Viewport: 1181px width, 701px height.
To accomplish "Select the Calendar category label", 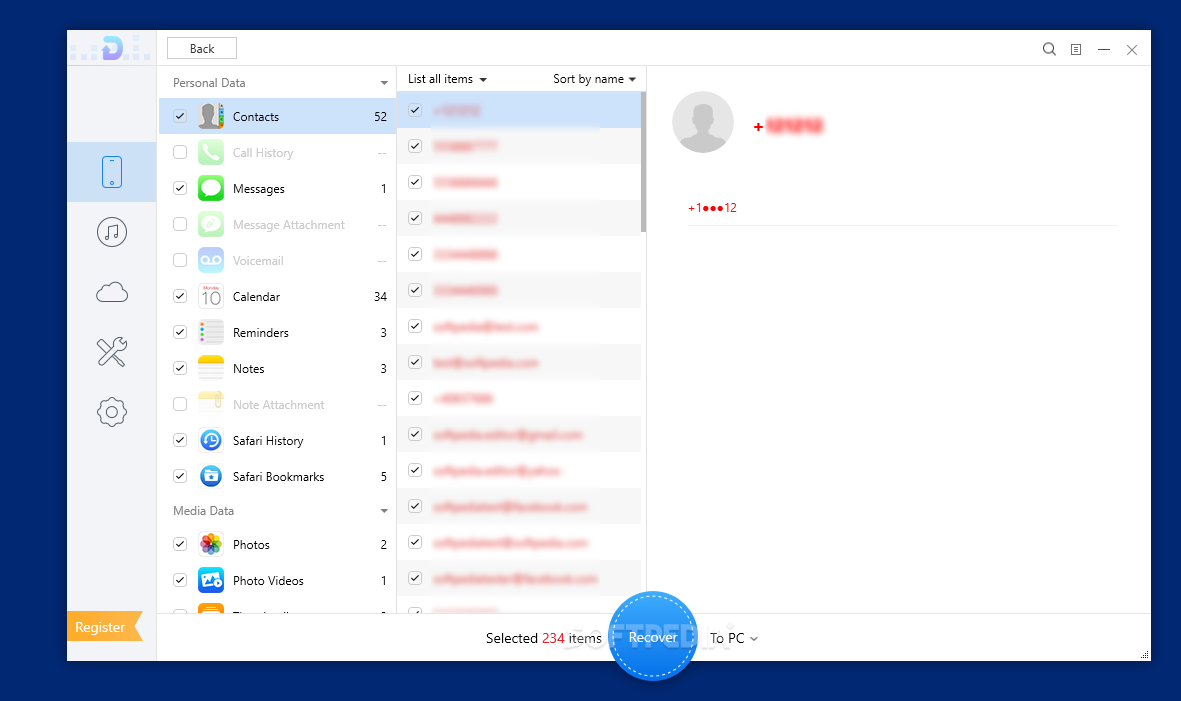I will pyautogui.click(x=256, y=297).
